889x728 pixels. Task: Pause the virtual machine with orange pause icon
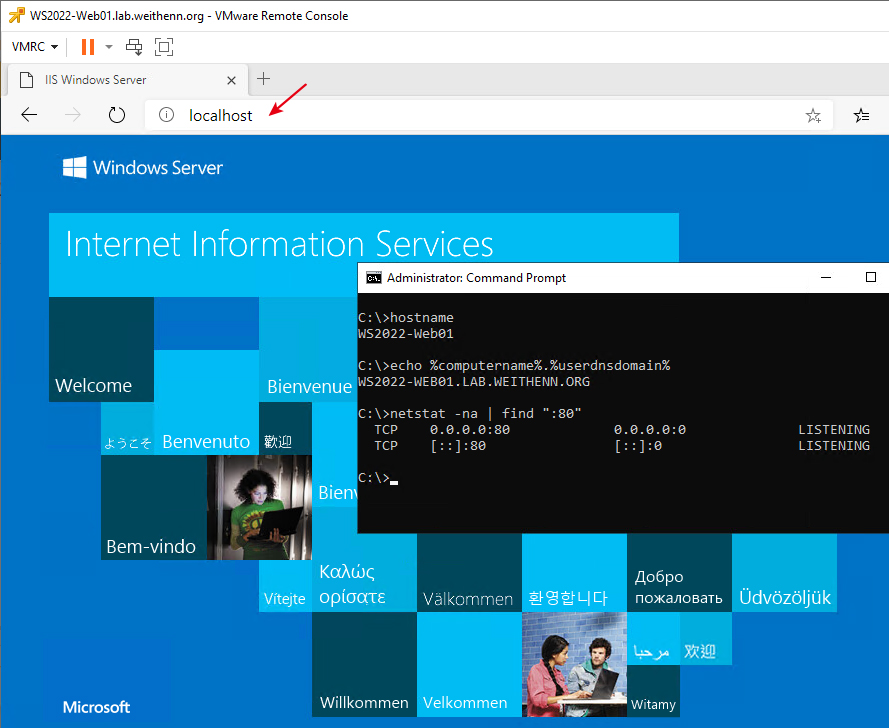88,46
